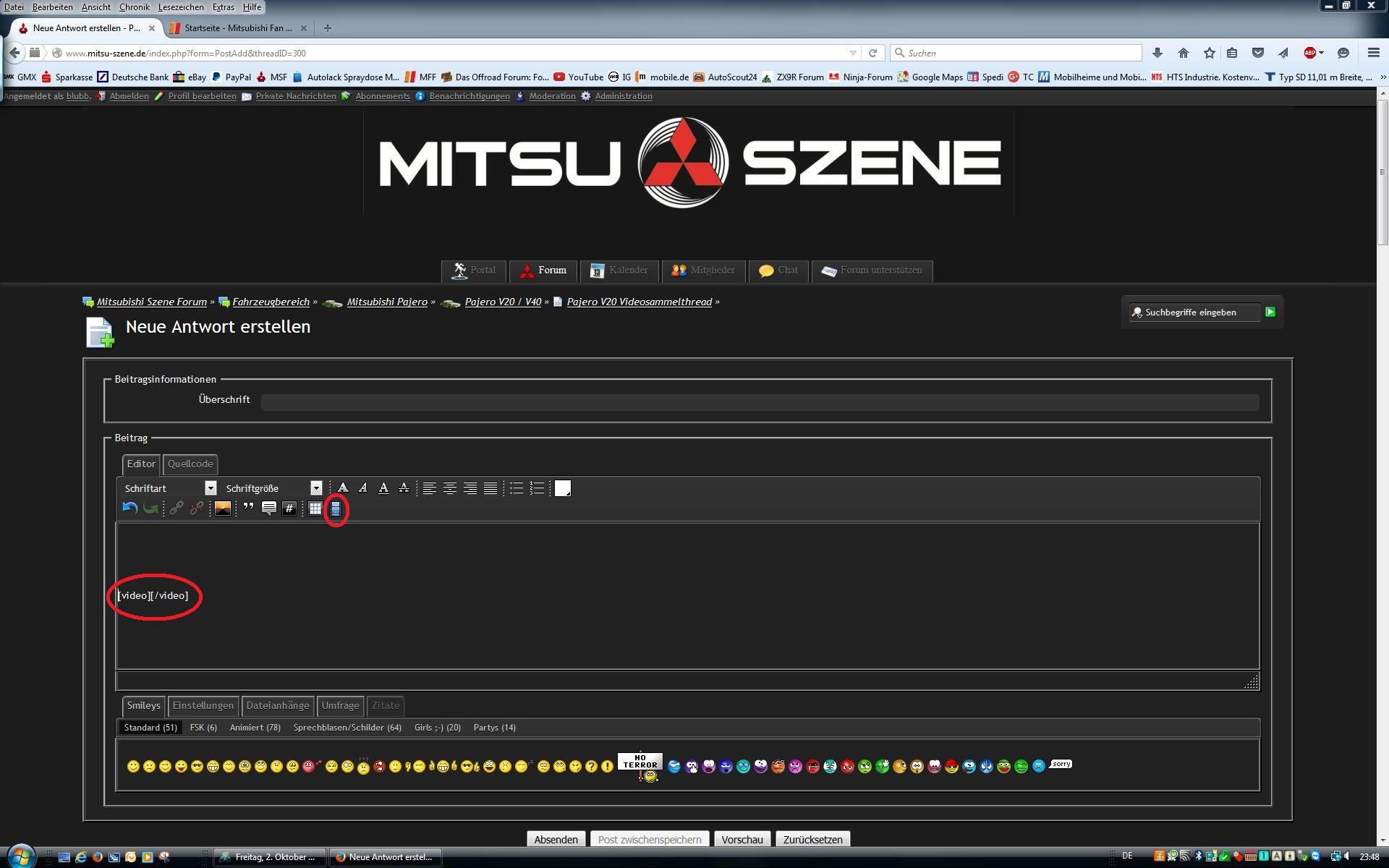
Task: Open the Chronik menu
Action: [x=134, y=7]
